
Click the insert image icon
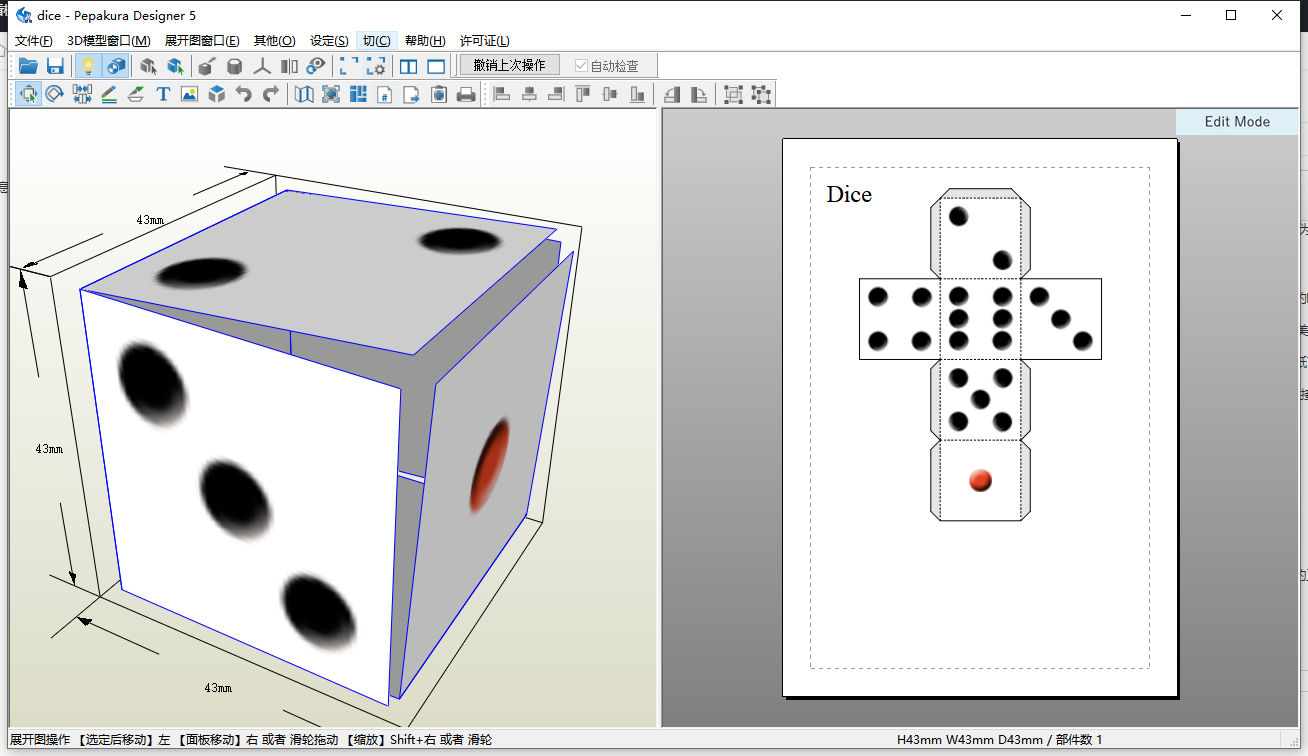190,94
